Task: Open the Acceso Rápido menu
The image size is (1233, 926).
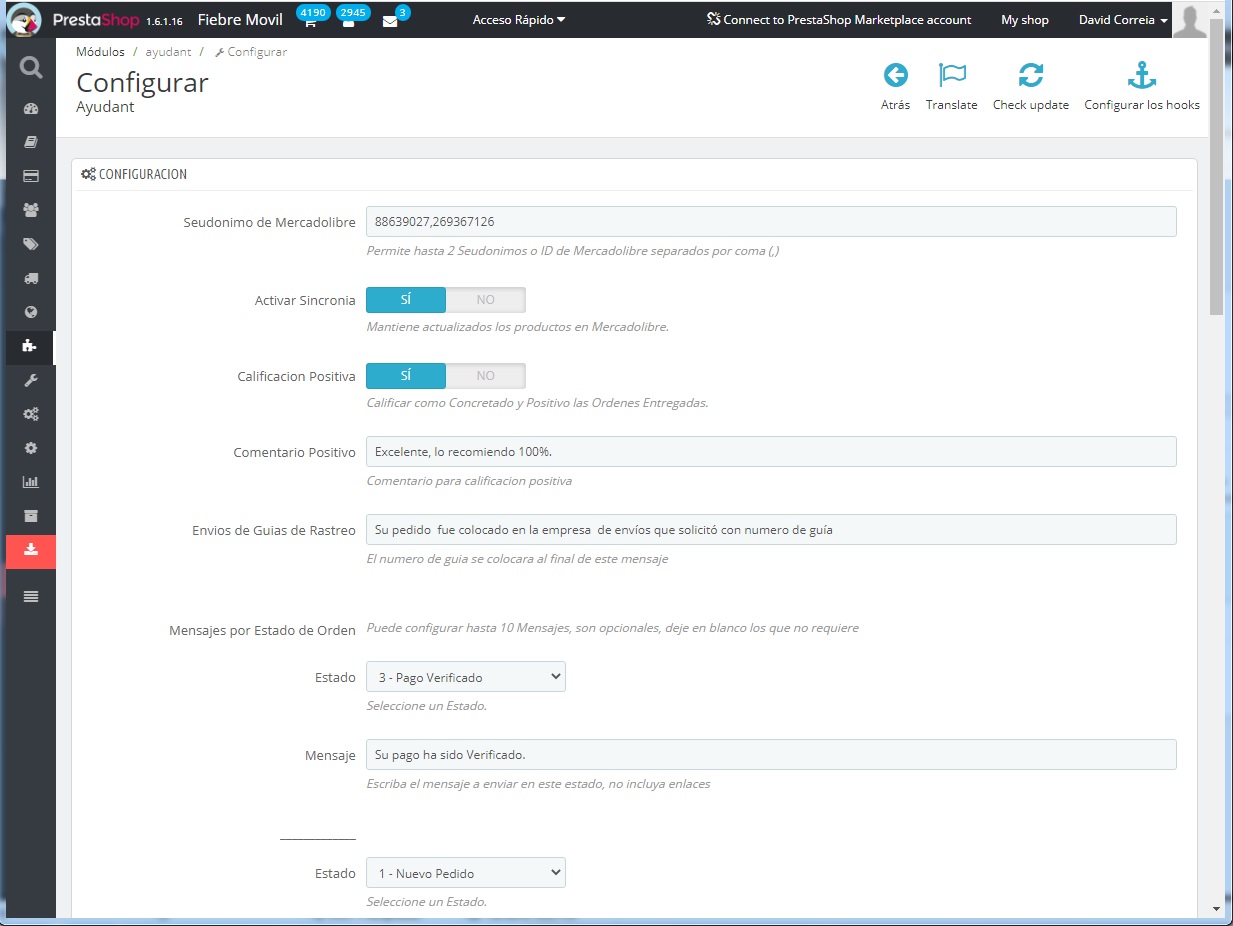Action: 518,20
